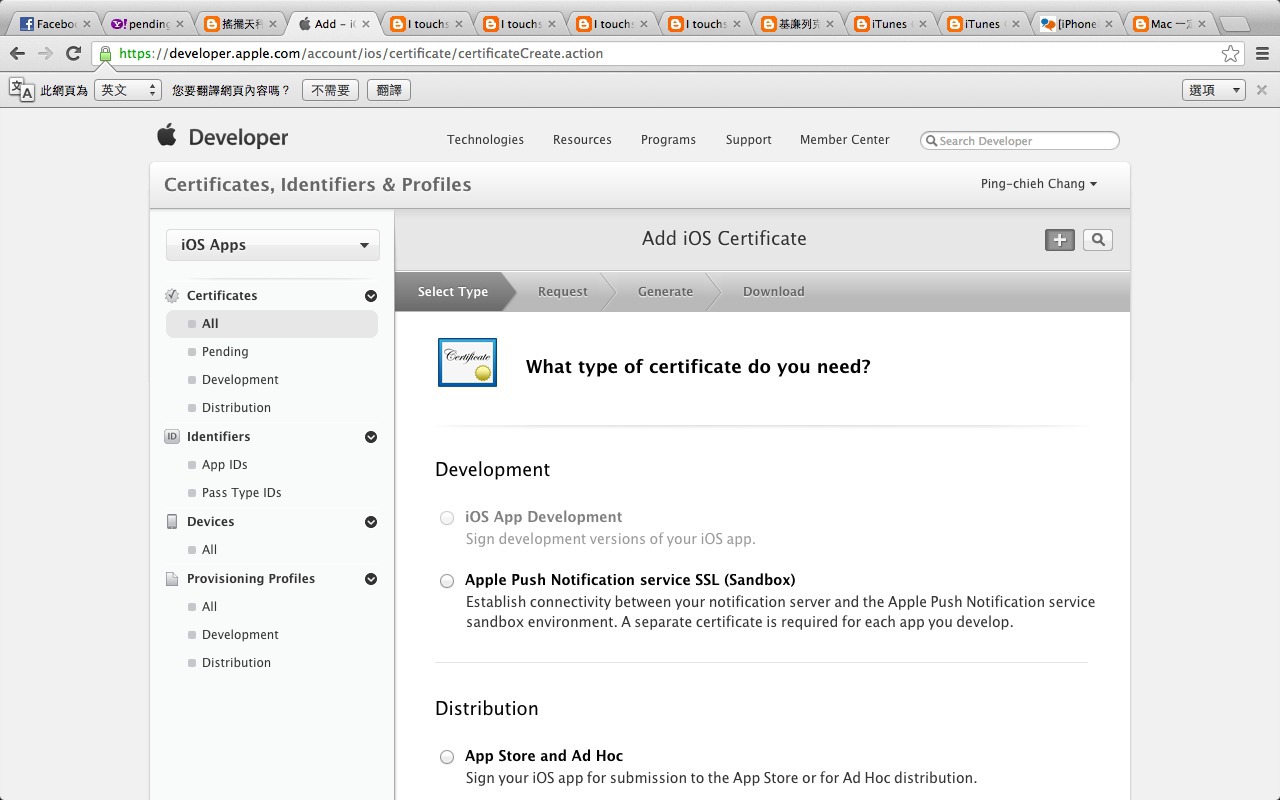Image resolution: width=1280 pixels, height=800 pixels.
Task: Open the 選項 options dropdown
Action: point(1214,90)
